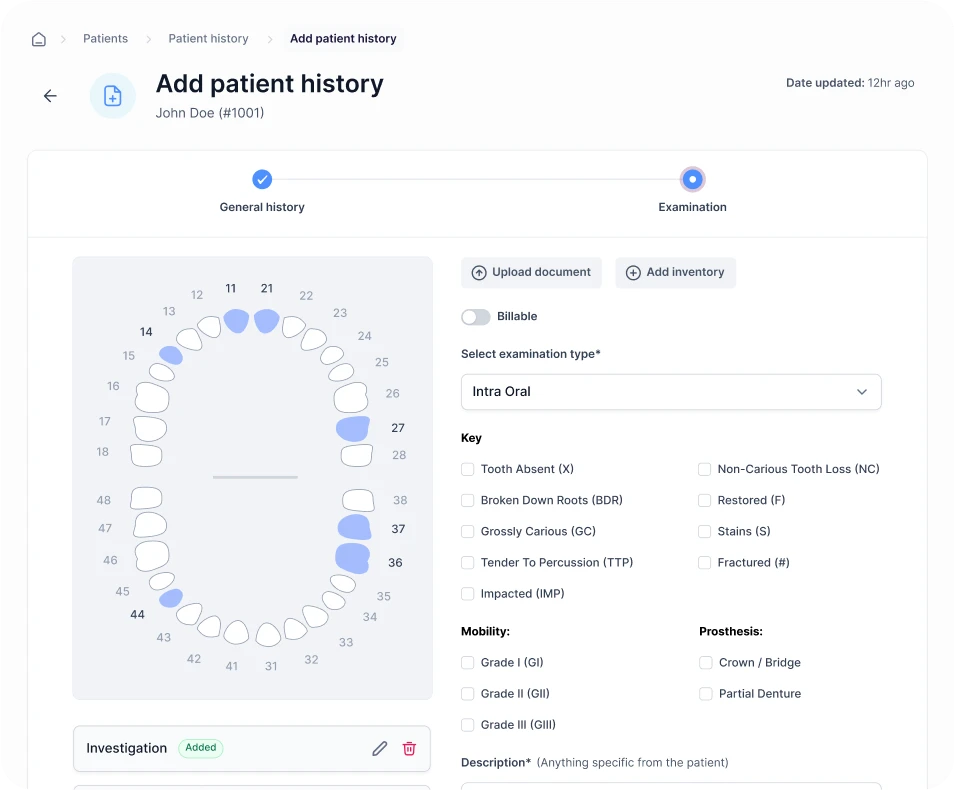Screen dimensions: 954x790
Task: Select the Examination step
Action: [692, 180]
